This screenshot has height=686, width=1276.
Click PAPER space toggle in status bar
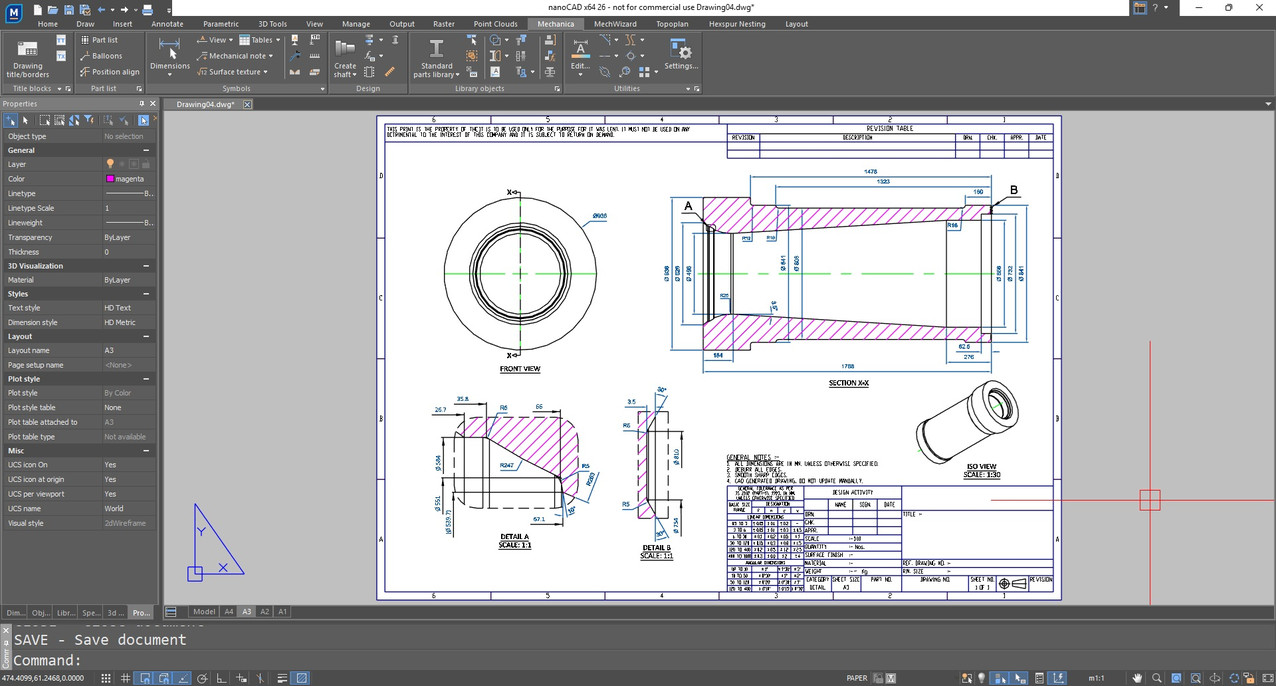(x=857, y=678)
